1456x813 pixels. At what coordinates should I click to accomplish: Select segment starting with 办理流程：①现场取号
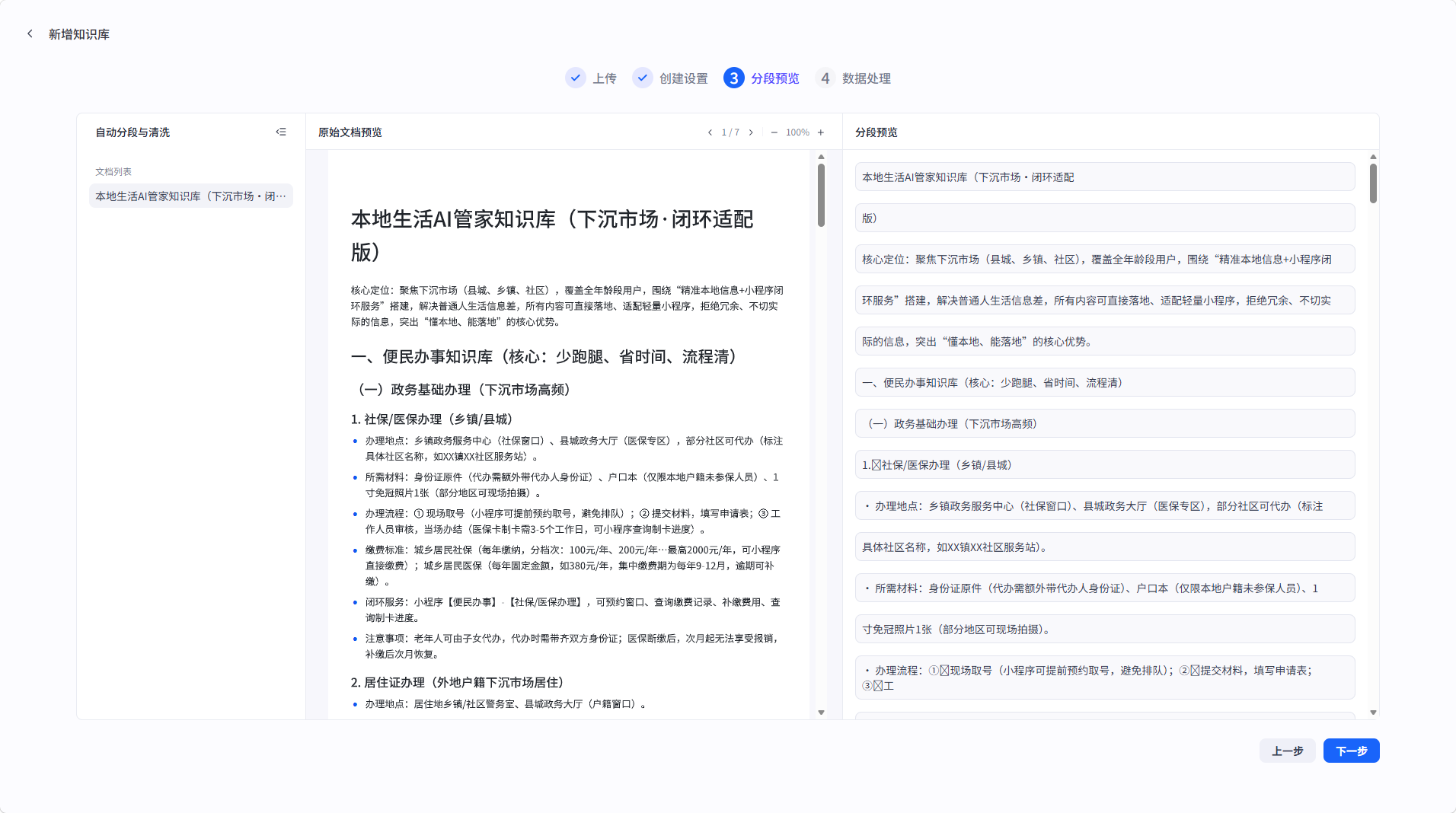[x=1105, y=677]
